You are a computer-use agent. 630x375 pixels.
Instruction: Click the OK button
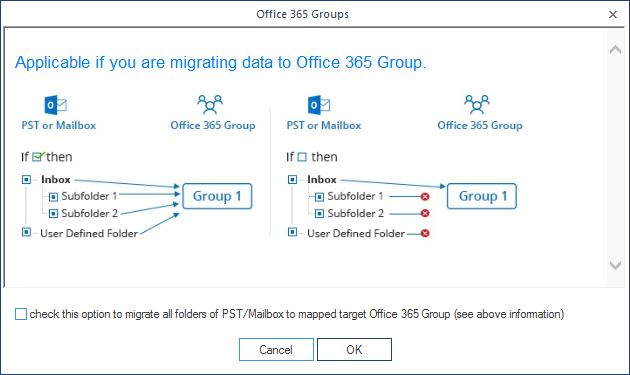[x=354, y=350]
